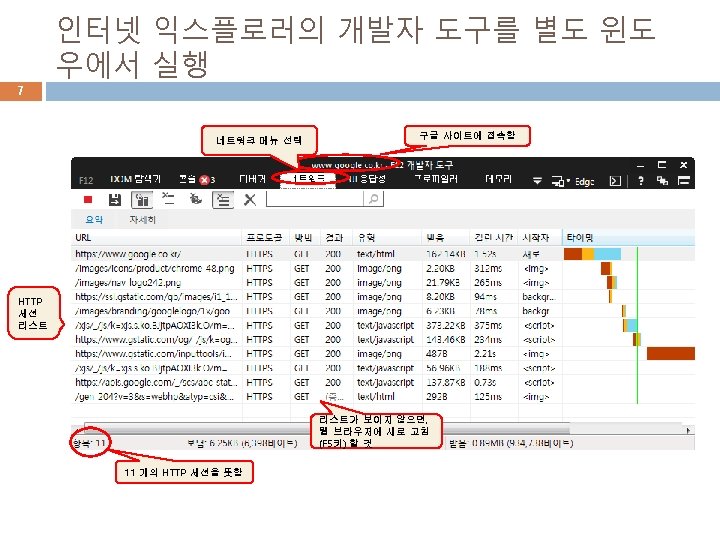Screen dimensions: 720x540
Task: Select chrome-48.png request row
Action: point(383,268)
